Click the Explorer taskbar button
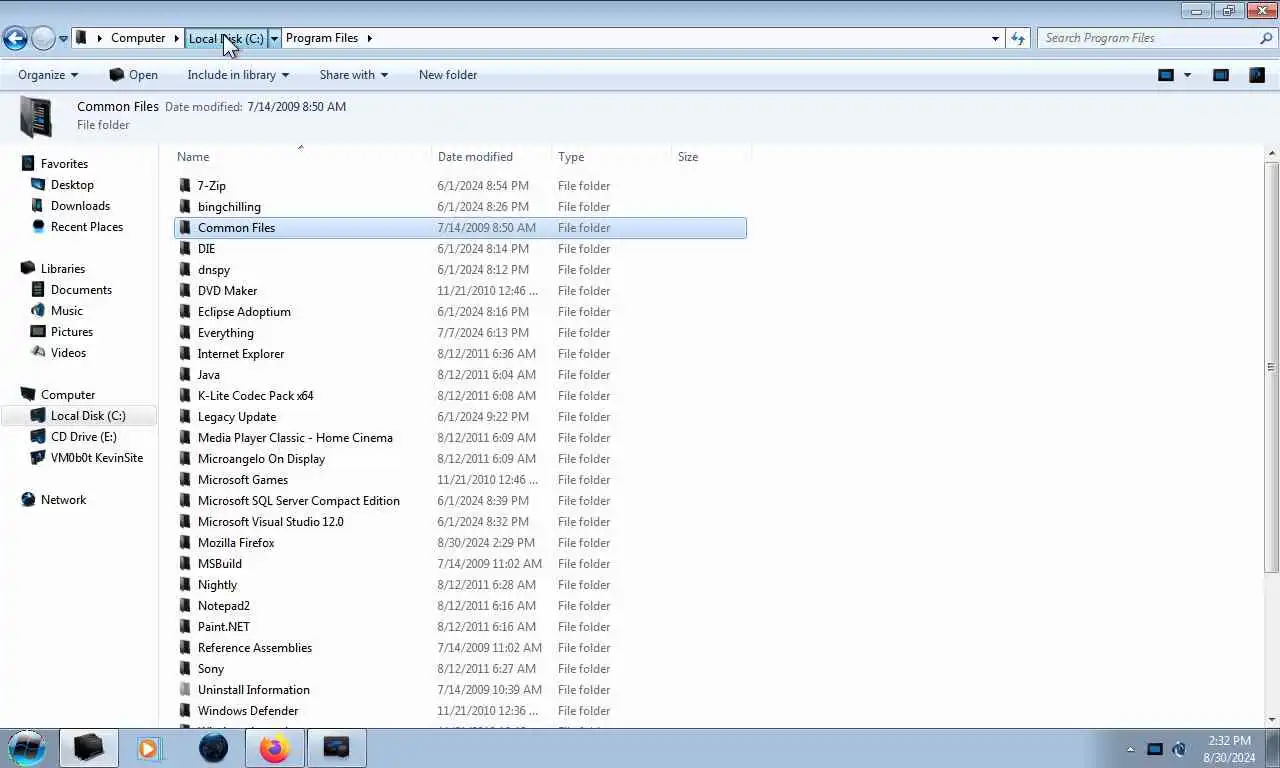 pyautogui.click(x=88, y=748)
